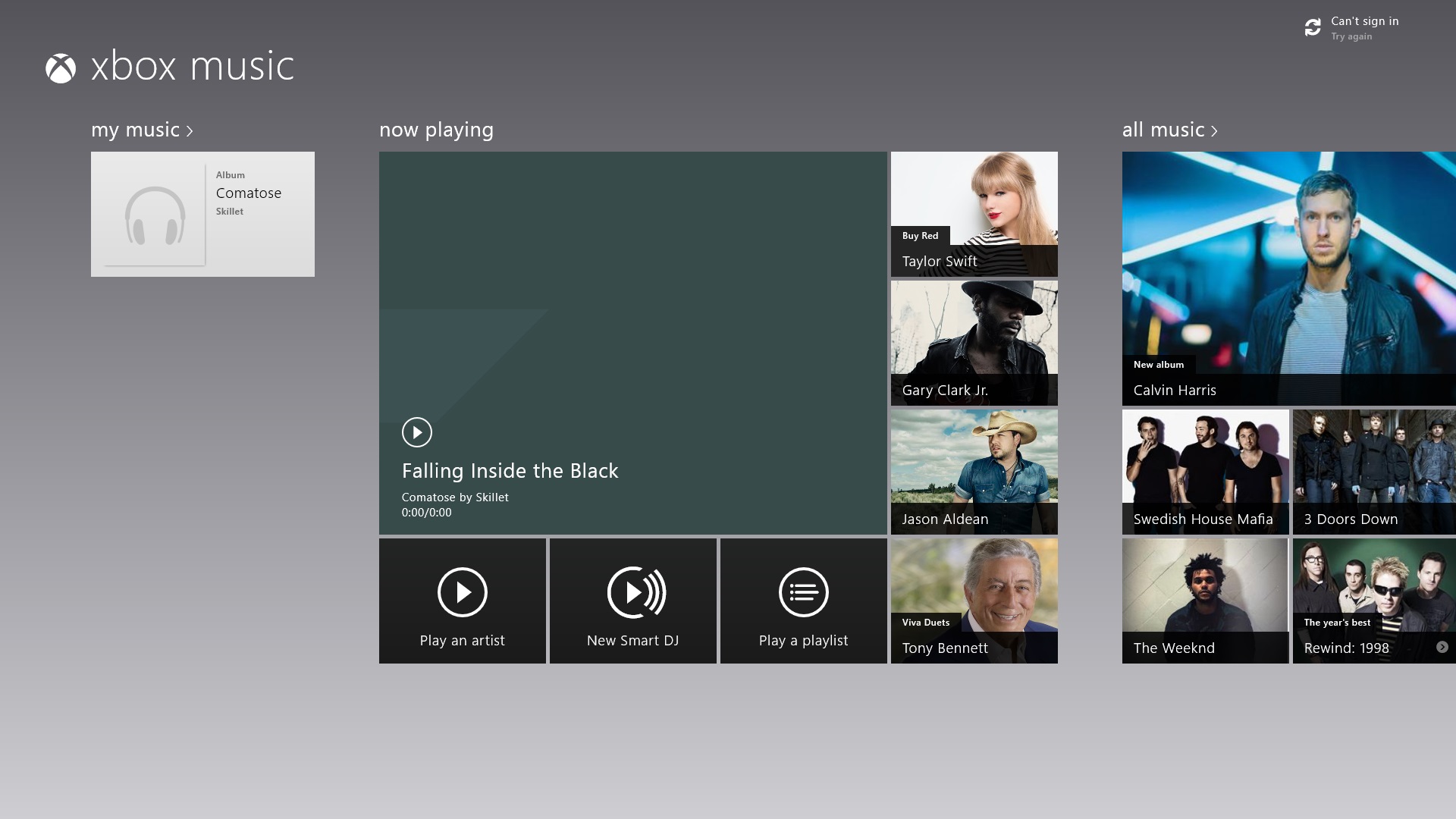
Task: Open the Calvin Harris featured tile
Action: tap(1289, 278)
